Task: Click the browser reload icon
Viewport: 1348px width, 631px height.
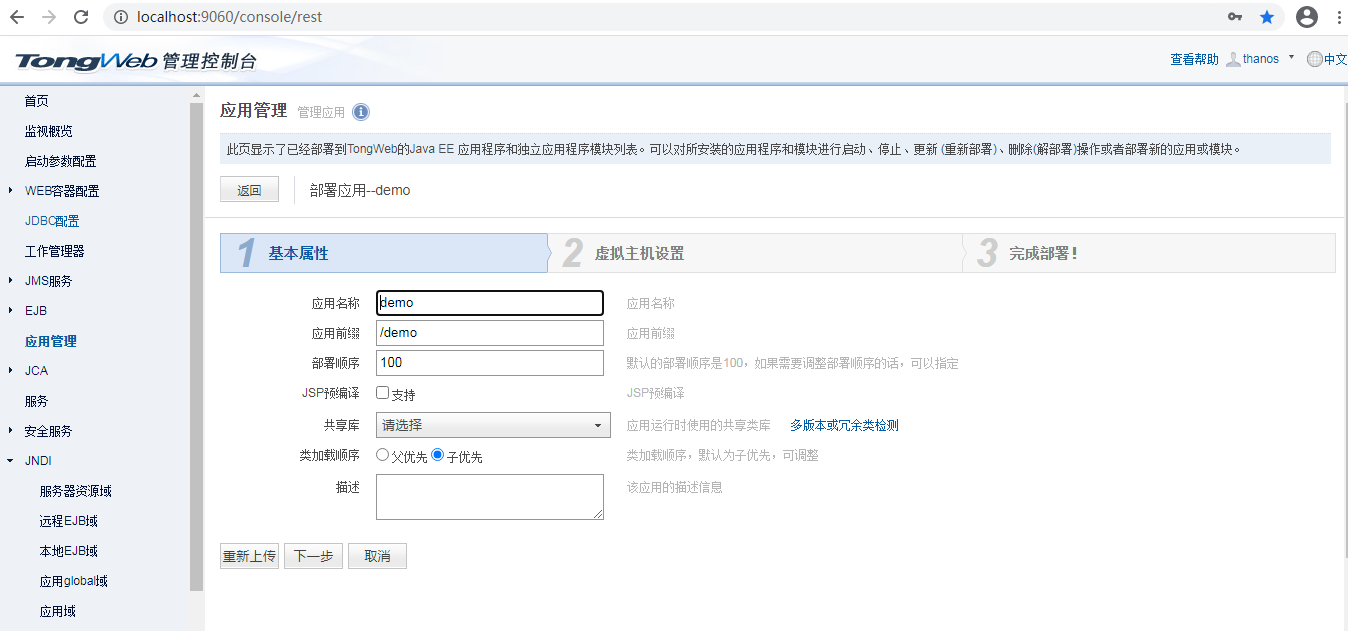Action: coord(81,17)
